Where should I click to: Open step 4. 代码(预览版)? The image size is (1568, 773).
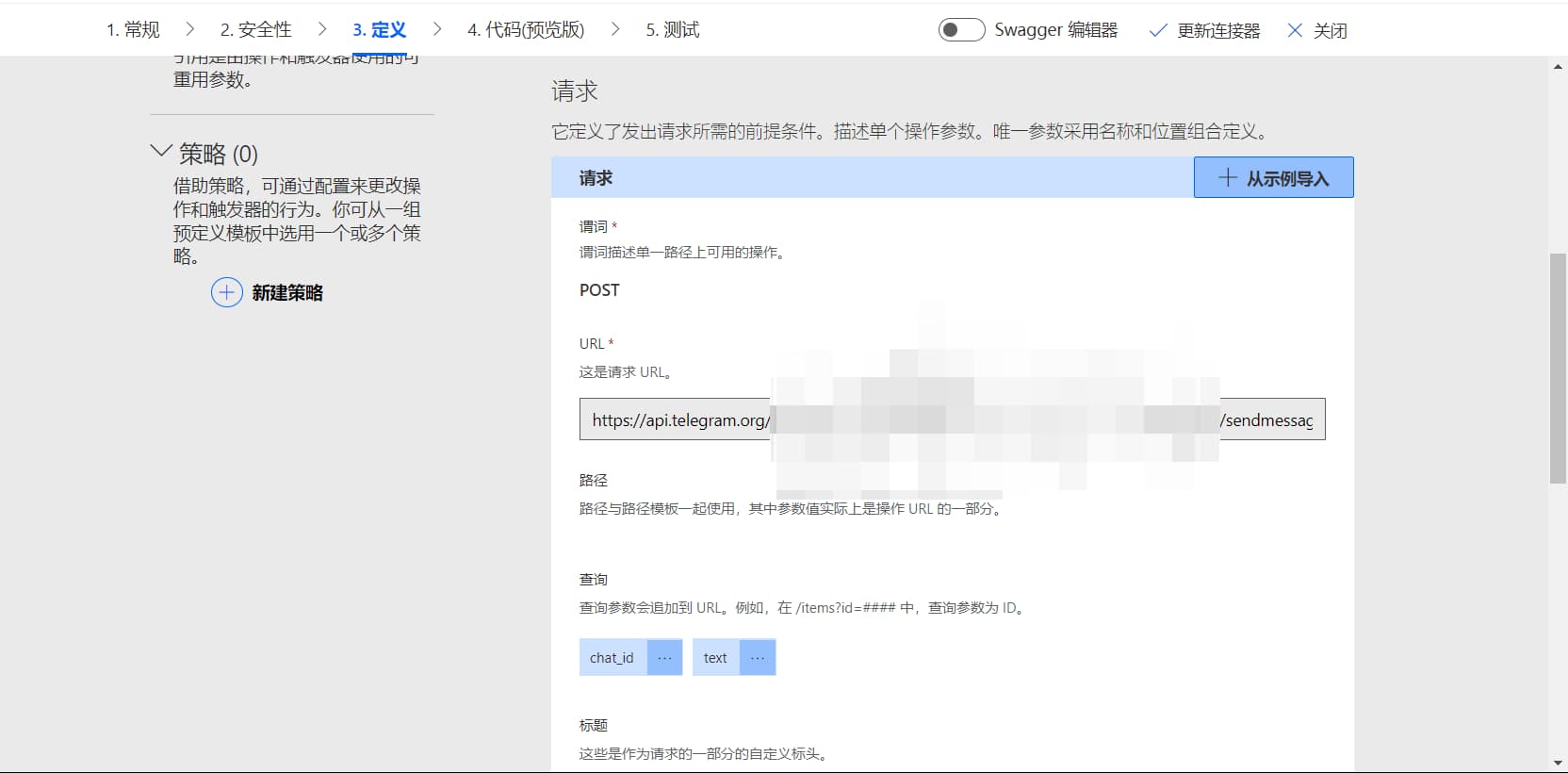[526, 30]
